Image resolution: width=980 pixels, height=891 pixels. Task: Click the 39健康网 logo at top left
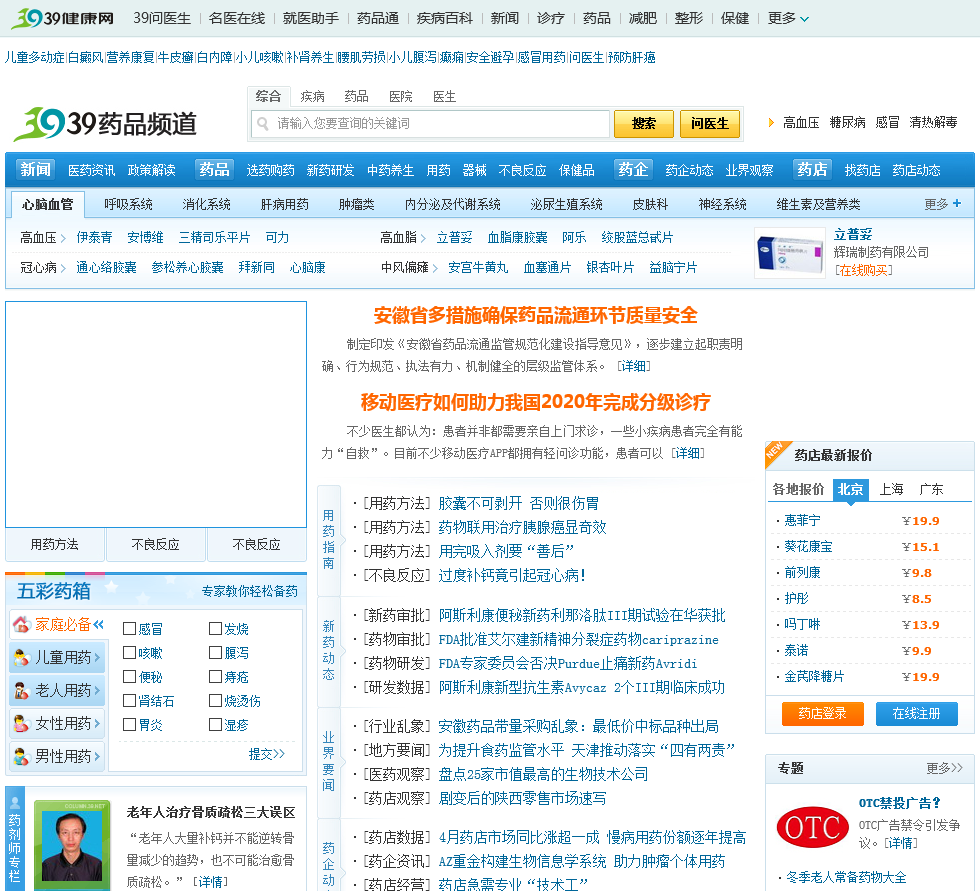pos(62,18)
